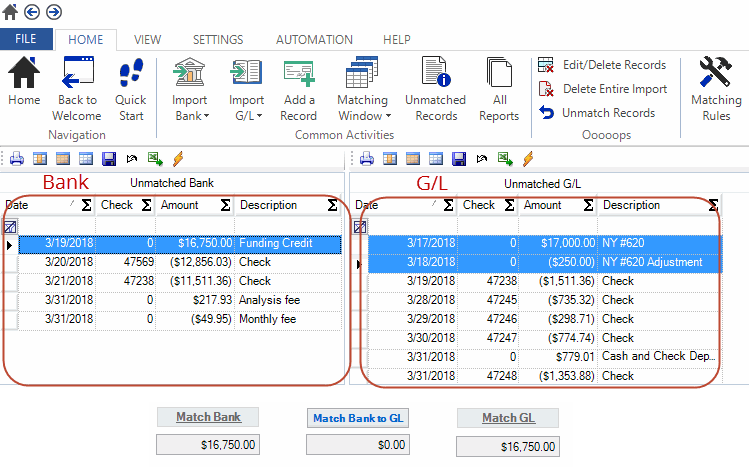Click the Match Bank total field showing $16,750.00
Screen dimensions: 749x470
pyautogui.click(x=208, y=445)
